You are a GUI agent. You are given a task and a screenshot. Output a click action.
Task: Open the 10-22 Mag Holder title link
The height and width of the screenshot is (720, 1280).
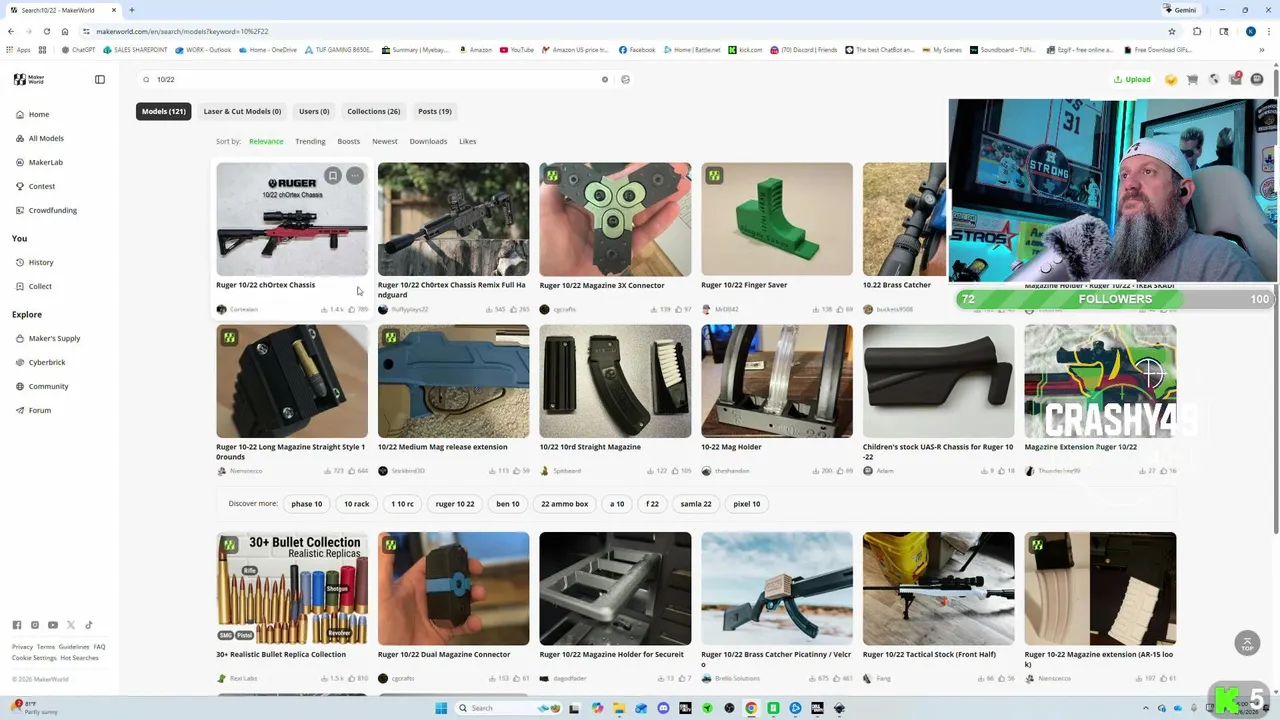tap(731, 447)
